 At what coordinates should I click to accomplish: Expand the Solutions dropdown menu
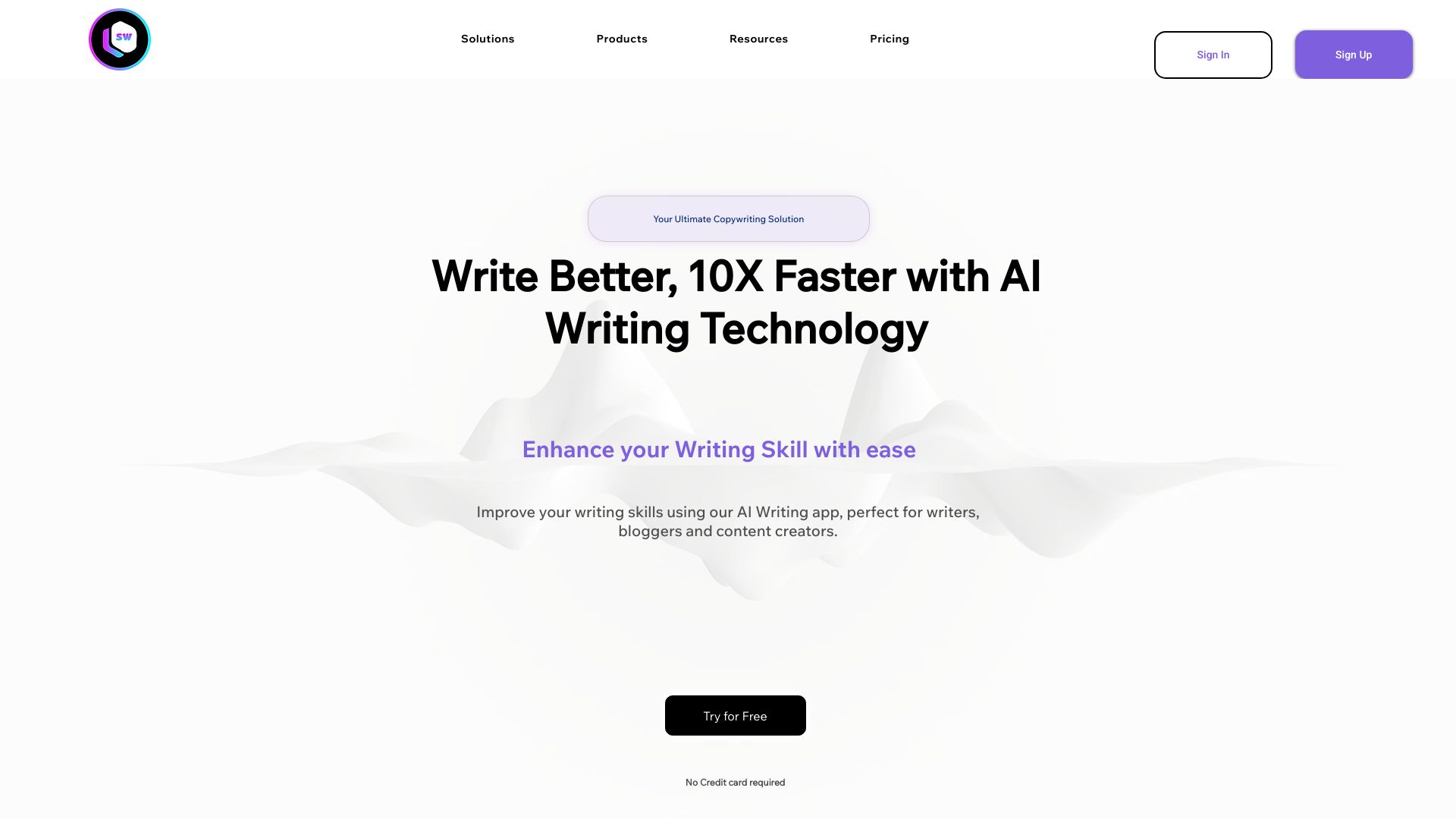tap(487, 39)
